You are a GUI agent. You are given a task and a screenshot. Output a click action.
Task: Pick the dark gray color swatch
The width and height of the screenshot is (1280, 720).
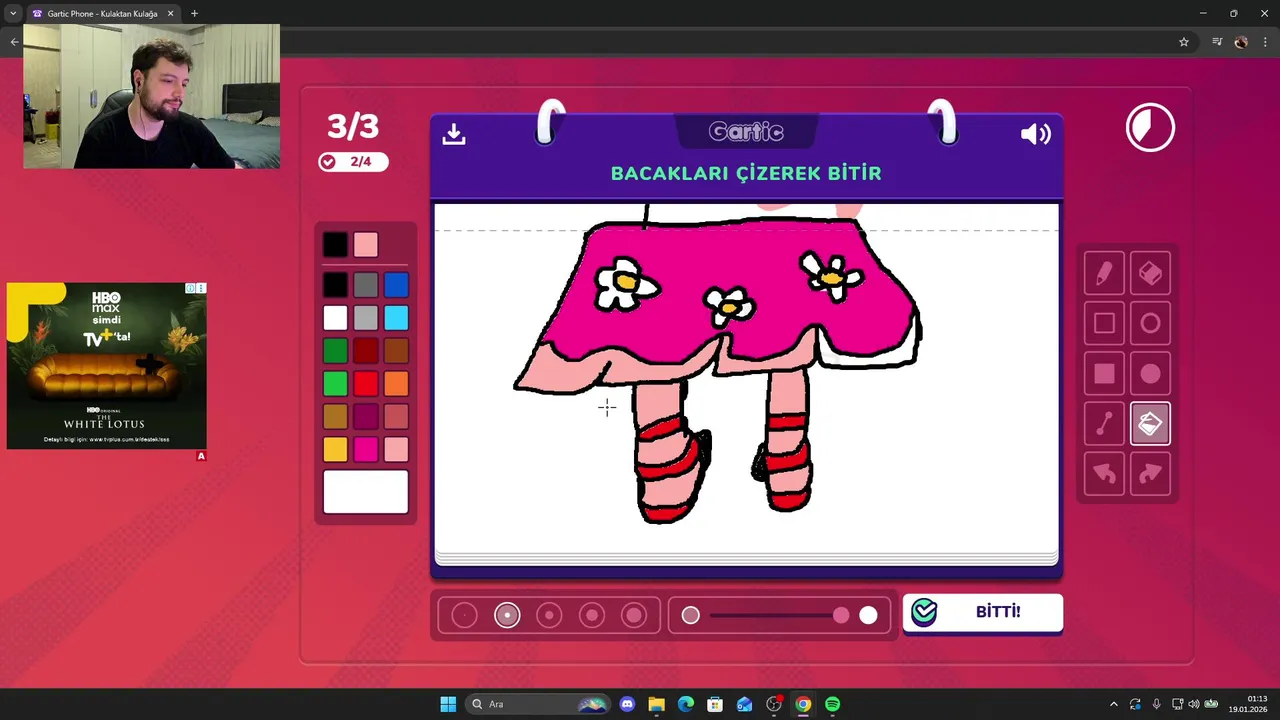(x=366, y=286)
